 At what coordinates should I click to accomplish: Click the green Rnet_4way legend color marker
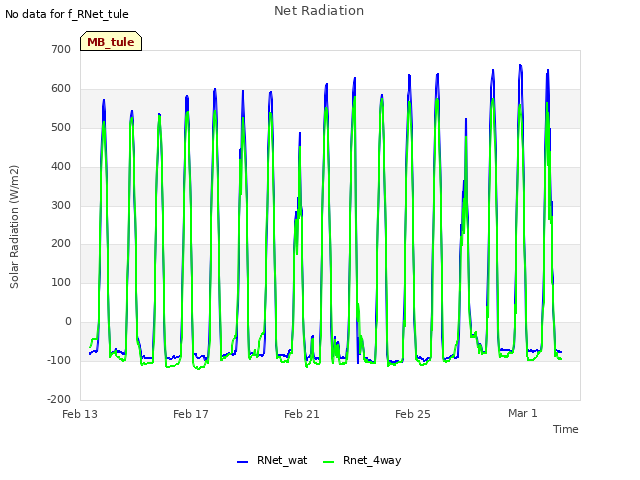click(x=329, y=462)
